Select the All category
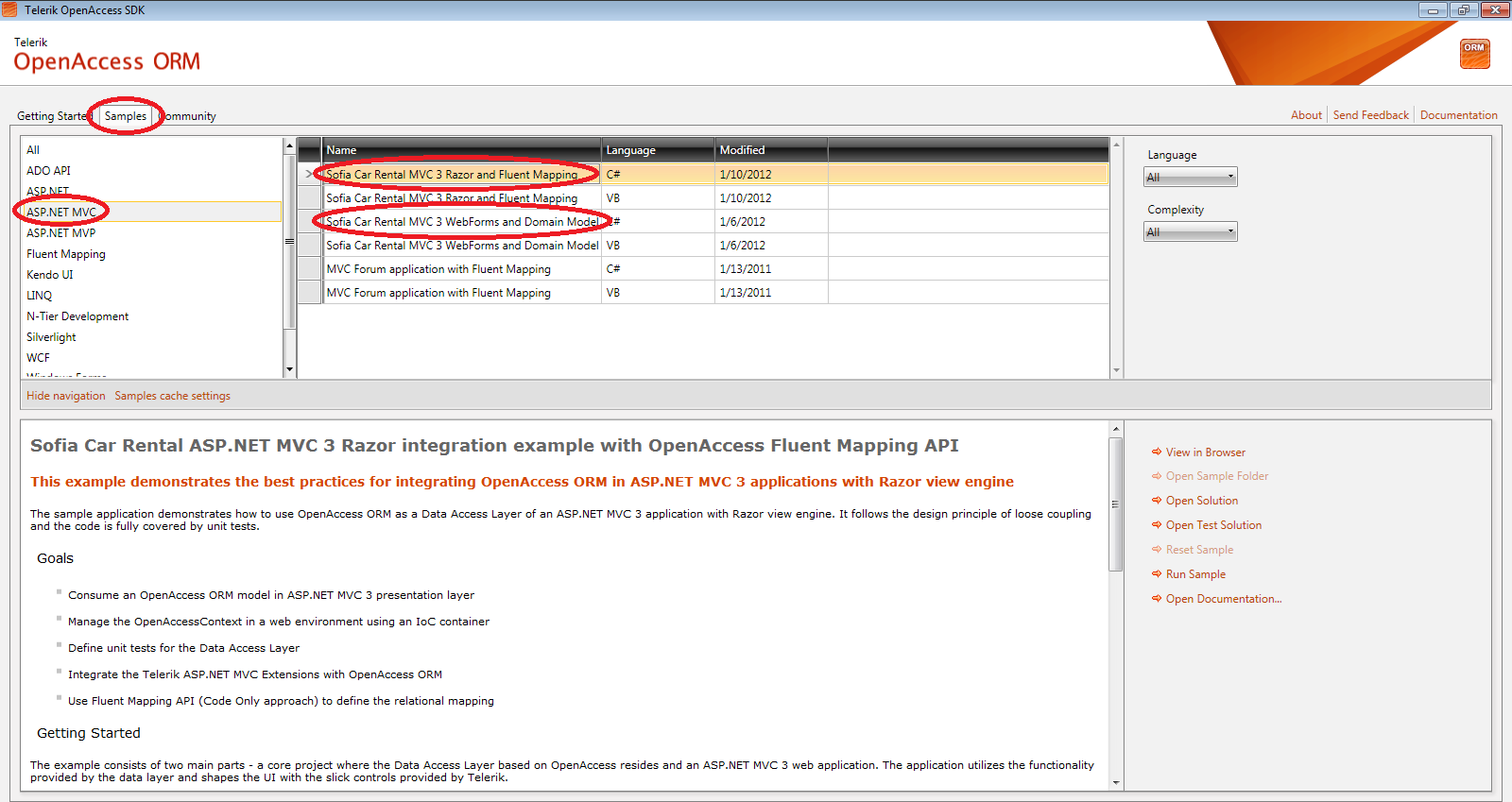The image size is (1512, 802). 151,150
